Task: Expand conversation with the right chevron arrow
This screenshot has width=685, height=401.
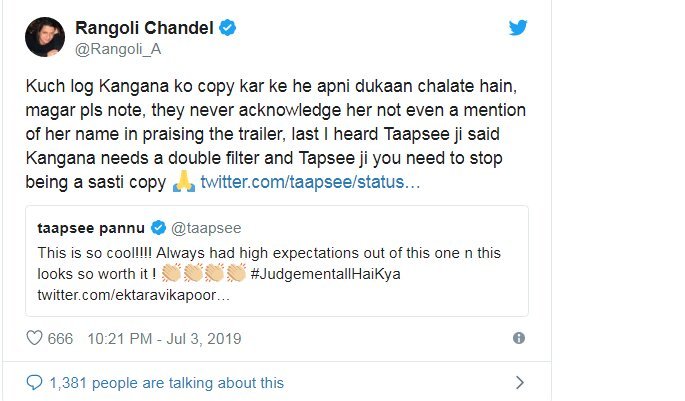Action: pyautogui.click(x=519, y=382)
